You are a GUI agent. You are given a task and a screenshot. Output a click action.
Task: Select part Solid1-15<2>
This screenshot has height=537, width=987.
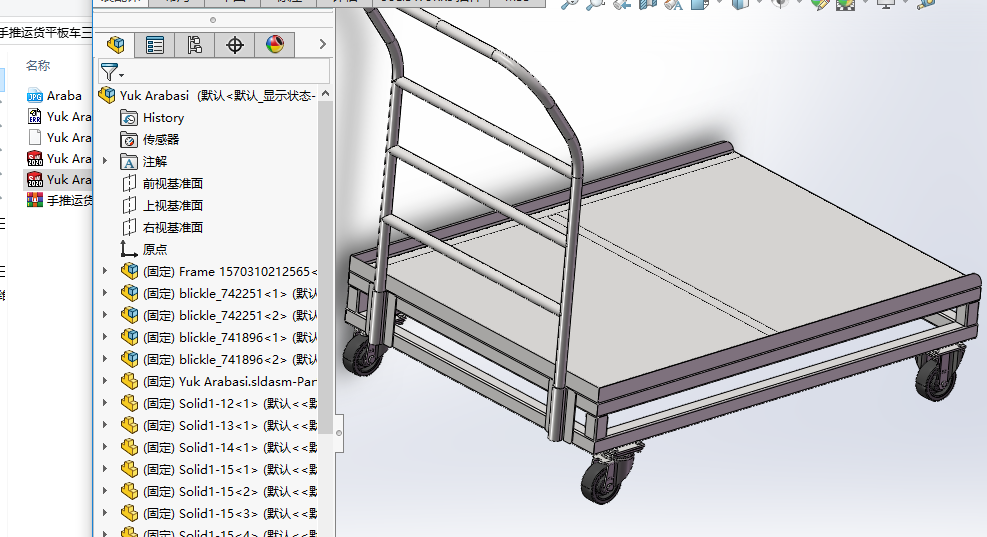pos(218,492)
